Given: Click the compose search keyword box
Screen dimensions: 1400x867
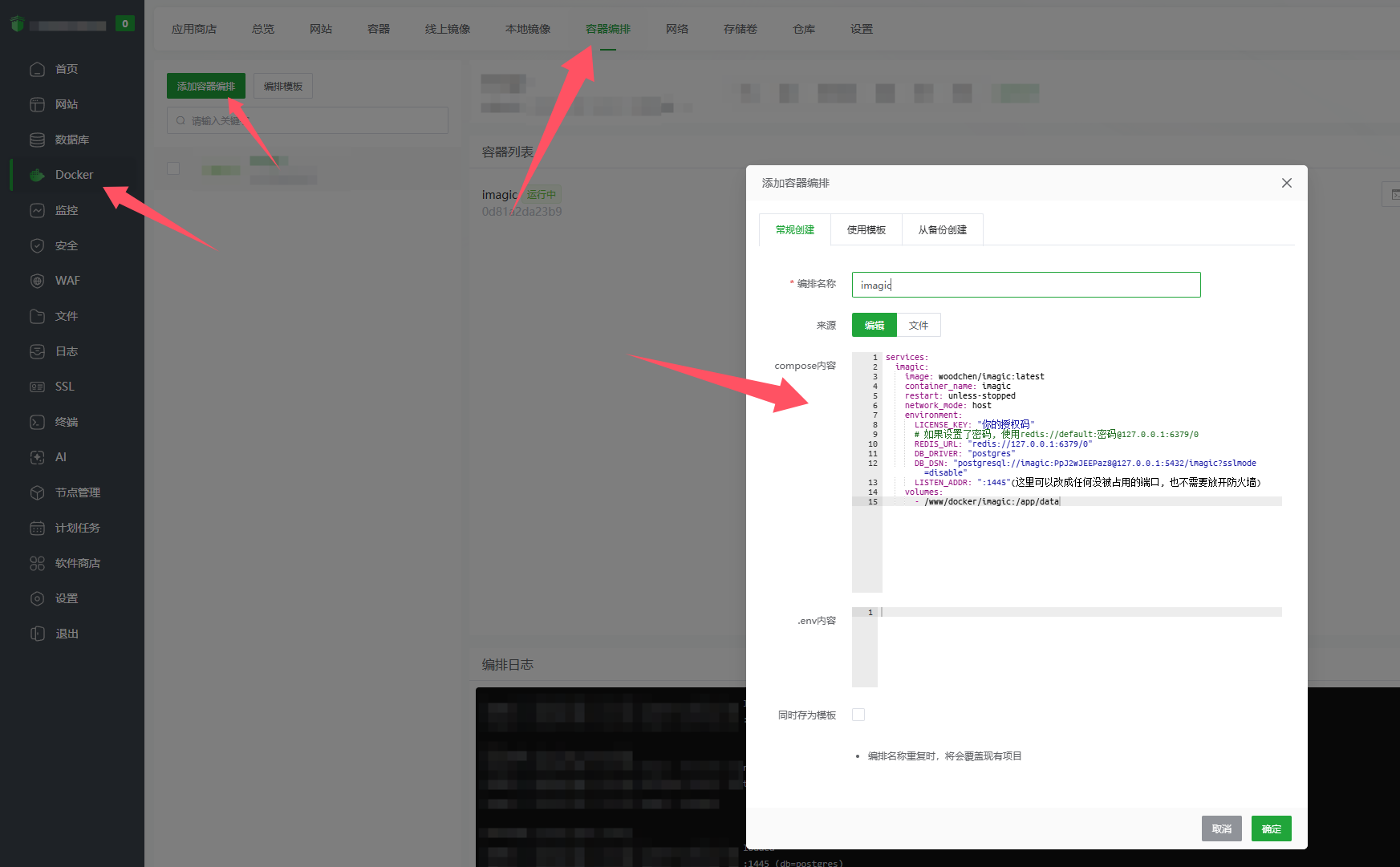Looking at the screenshot, I should 307,120.
